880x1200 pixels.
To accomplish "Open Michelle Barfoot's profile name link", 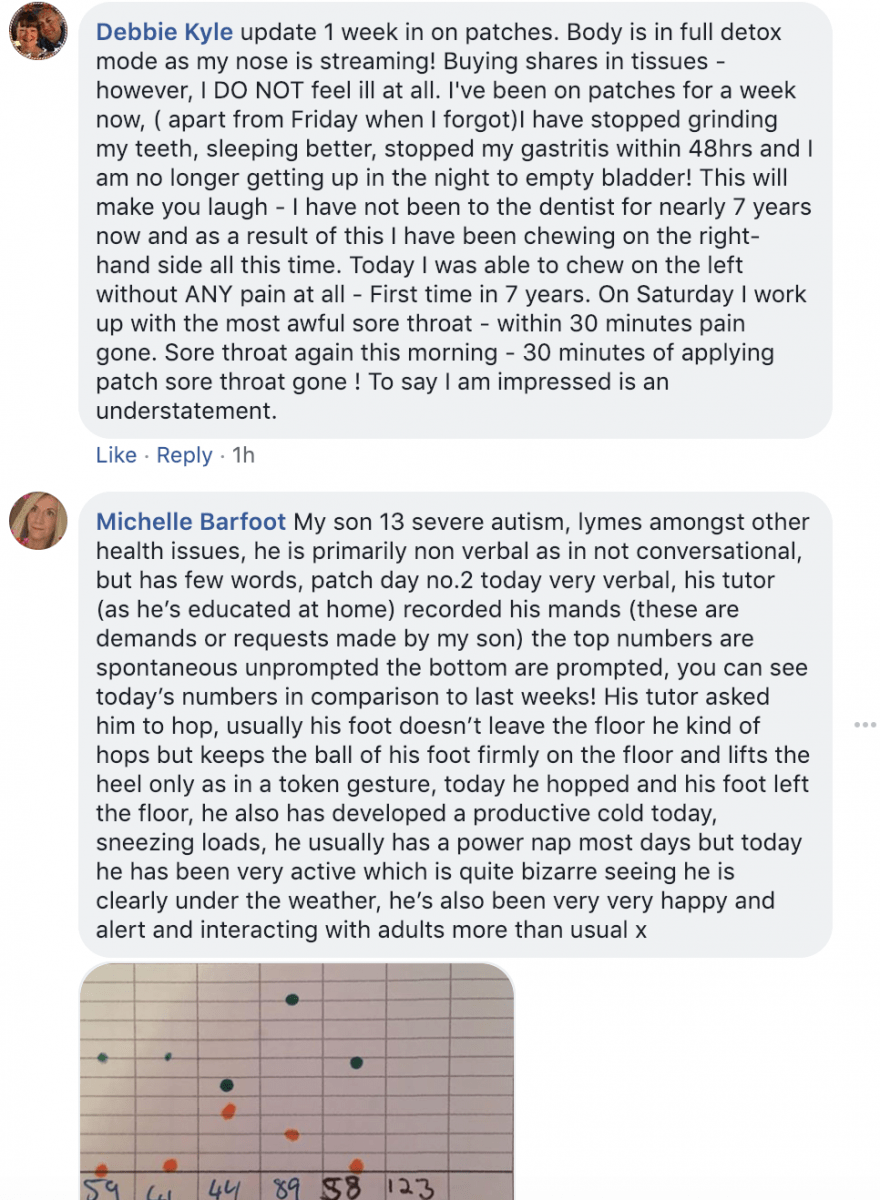I will 190,521.
